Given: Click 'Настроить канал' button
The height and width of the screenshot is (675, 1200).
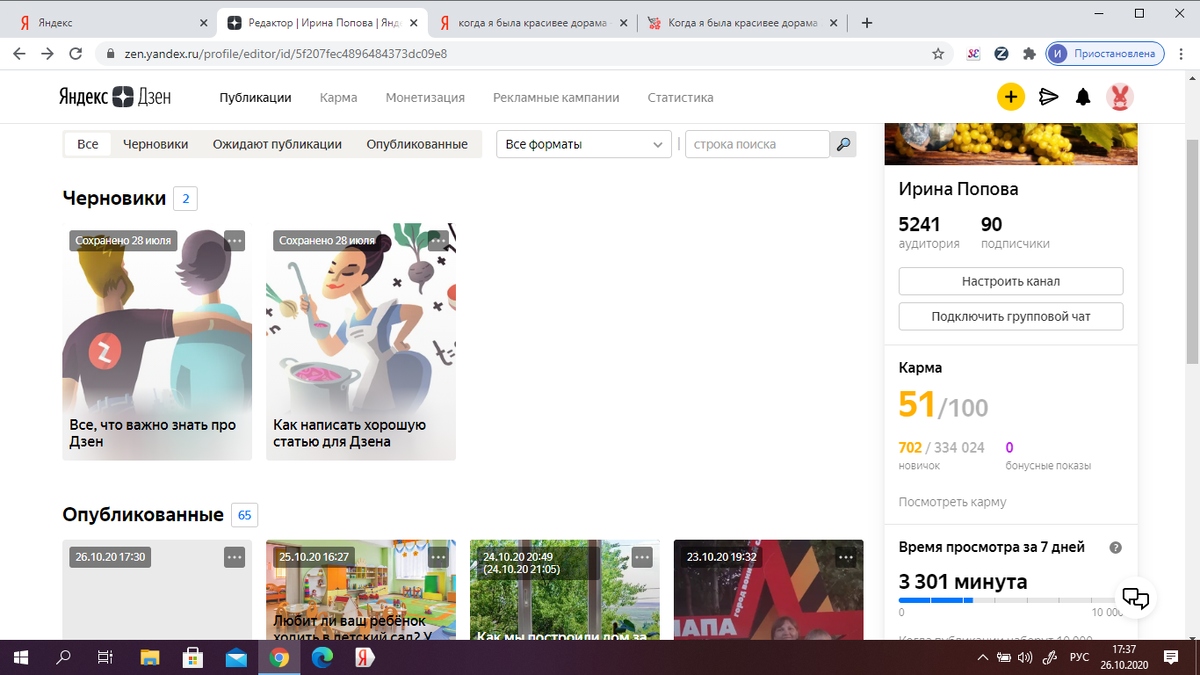Looking at the screenshot, I should coord(1011,281).
